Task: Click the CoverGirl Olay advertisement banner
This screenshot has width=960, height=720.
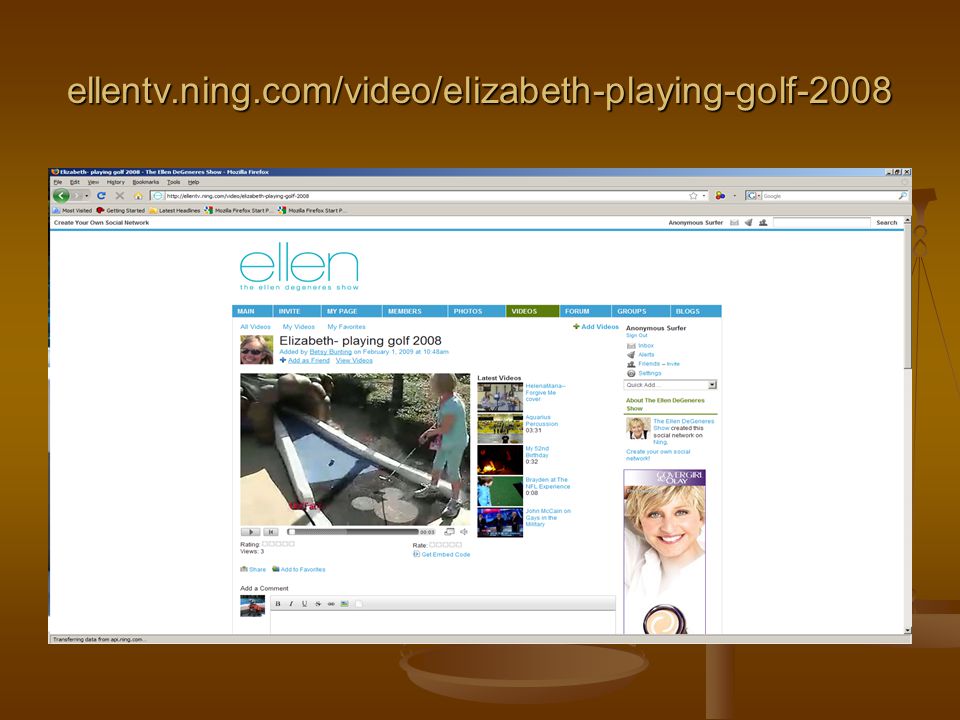Action: point(664,551)
